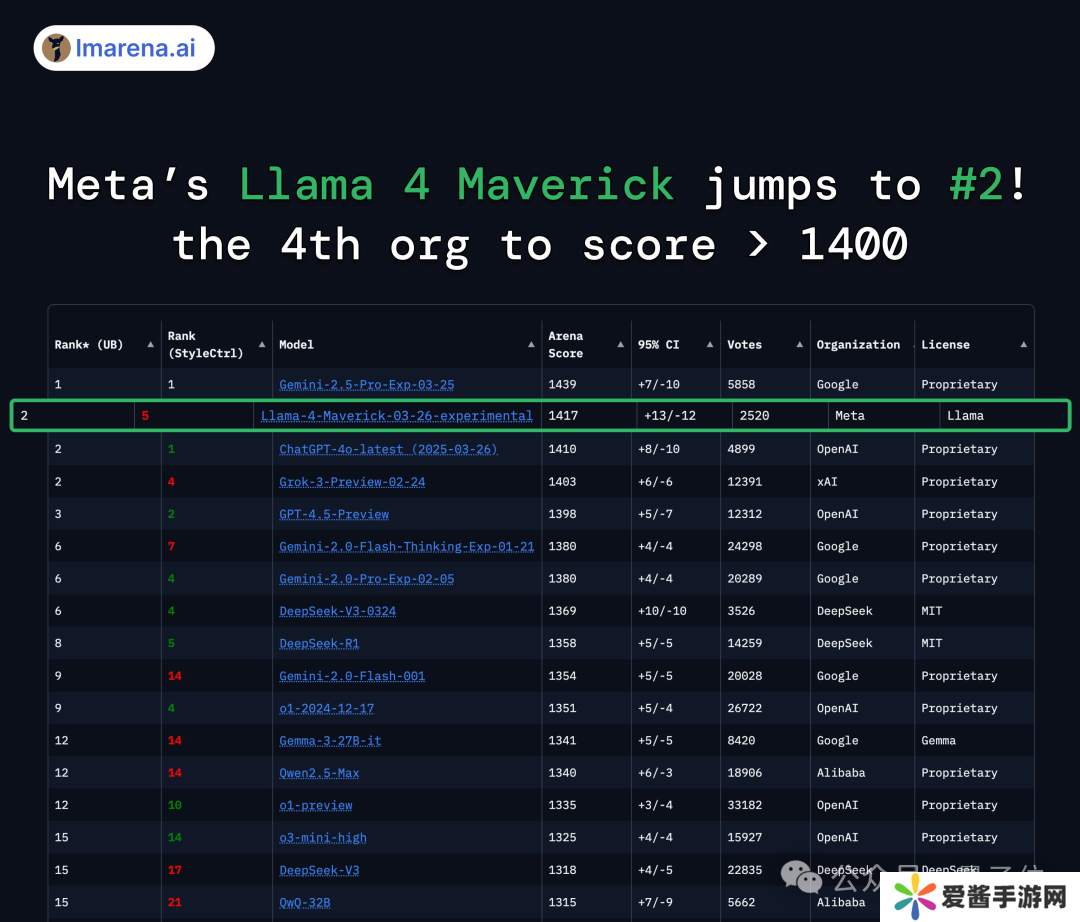Select Gemini-2.0-Flash-Thinking-Exp-01-21 link
The image size is (1080, 922).
coord(406,547)
